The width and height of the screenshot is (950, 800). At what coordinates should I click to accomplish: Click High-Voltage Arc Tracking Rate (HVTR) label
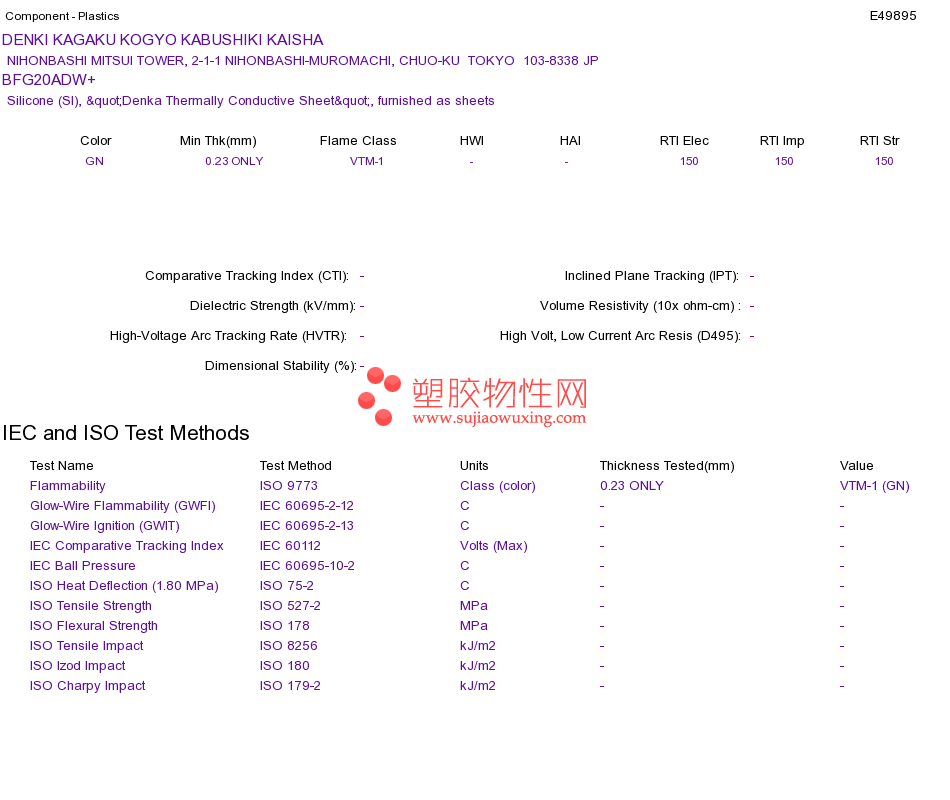coord(228,336)
